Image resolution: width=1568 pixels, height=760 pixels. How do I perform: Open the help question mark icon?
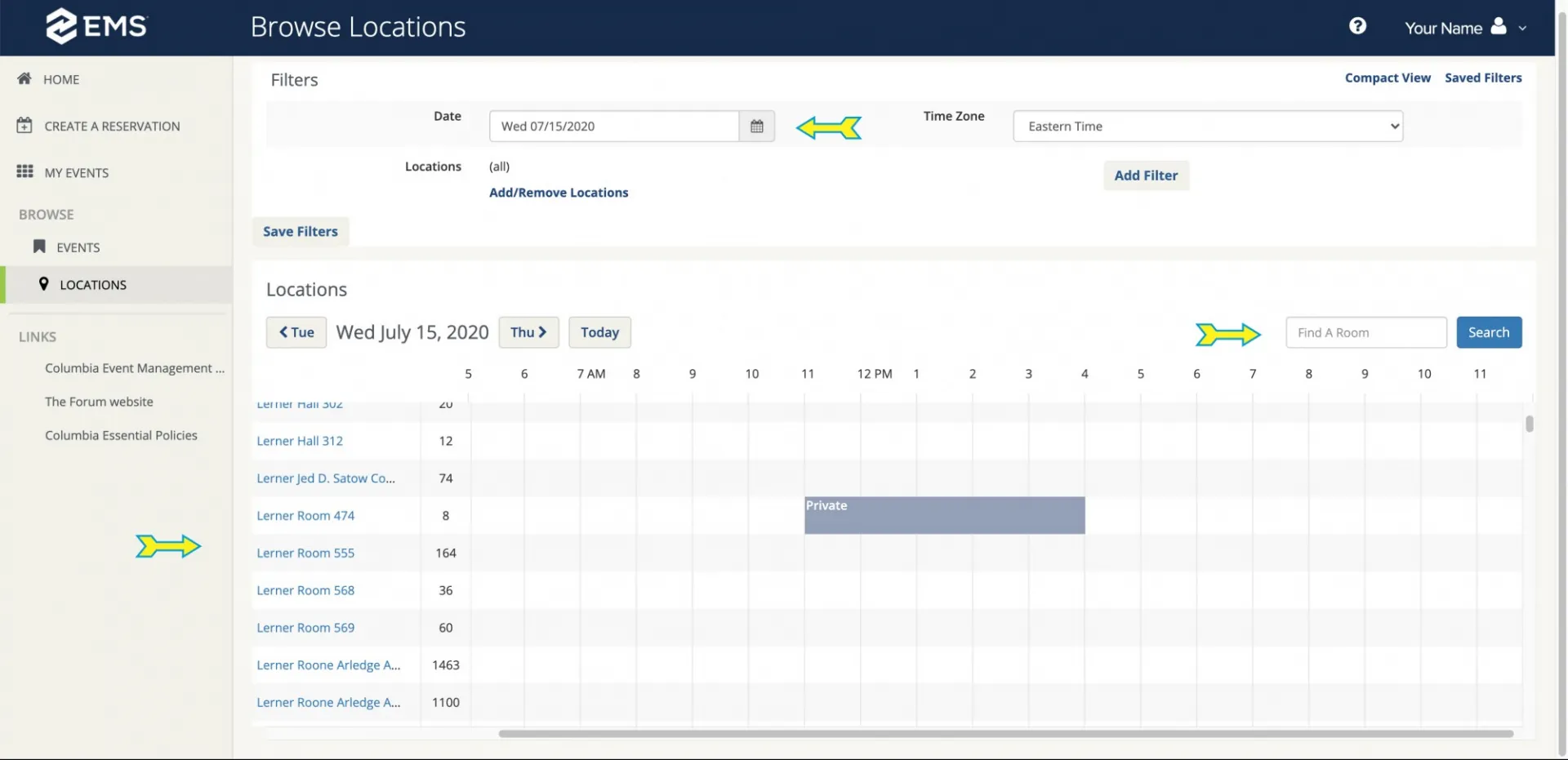point(1357,26)
